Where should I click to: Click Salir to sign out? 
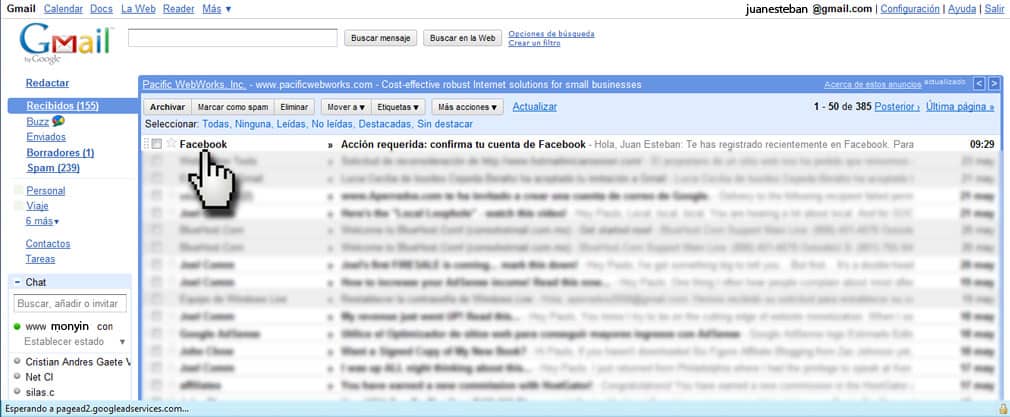992,9
